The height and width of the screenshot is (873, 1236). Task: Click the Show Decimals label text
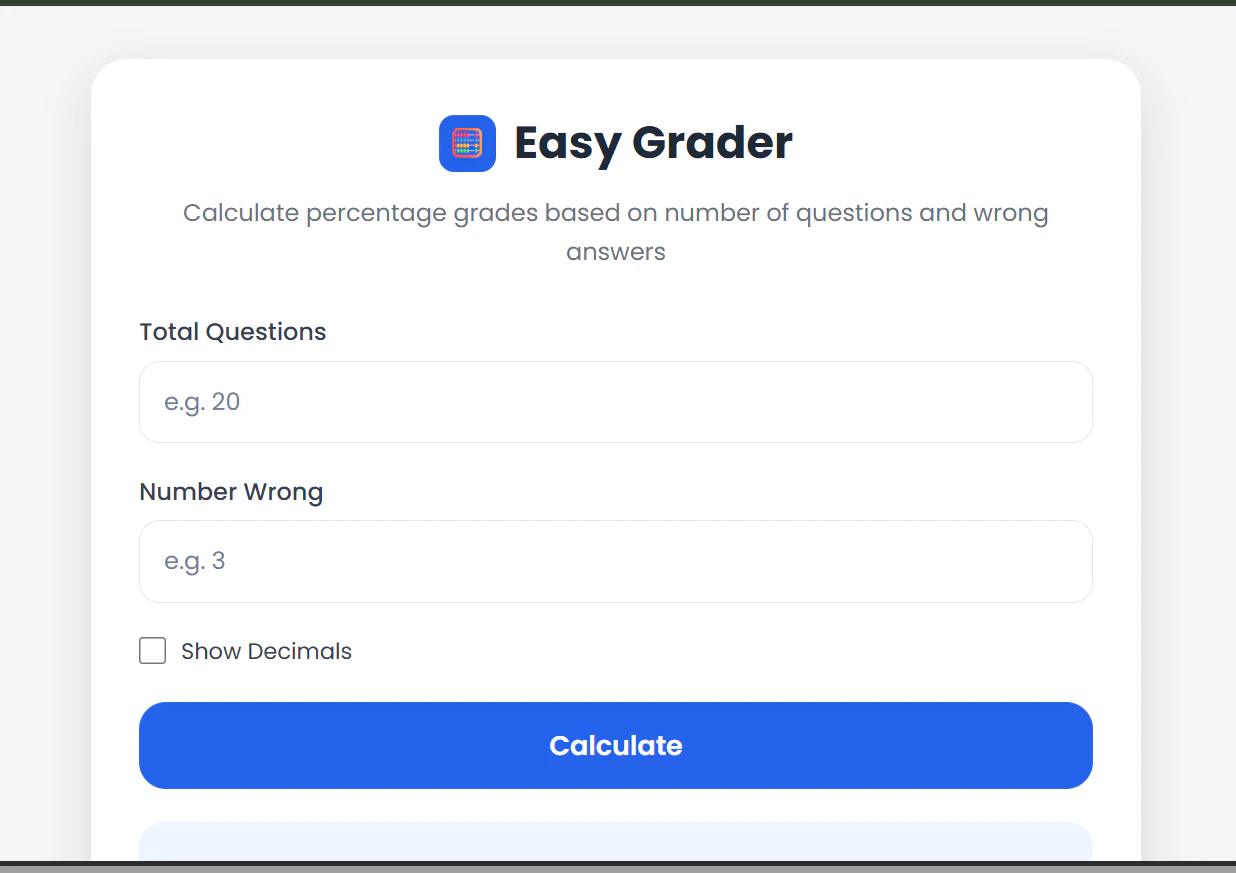266,650
